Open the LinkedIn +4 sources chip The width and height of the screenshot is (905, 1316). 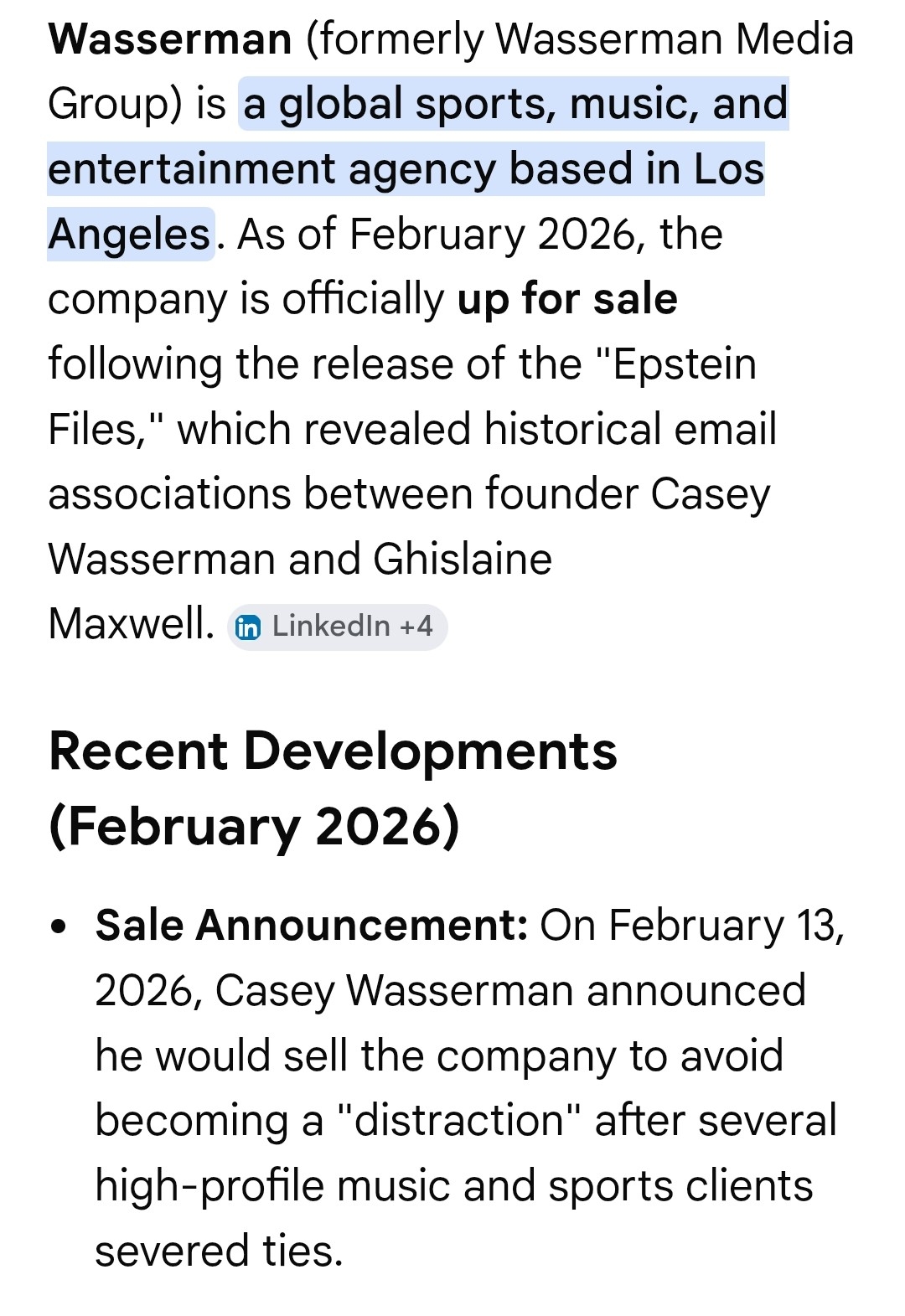pos(337,627)
